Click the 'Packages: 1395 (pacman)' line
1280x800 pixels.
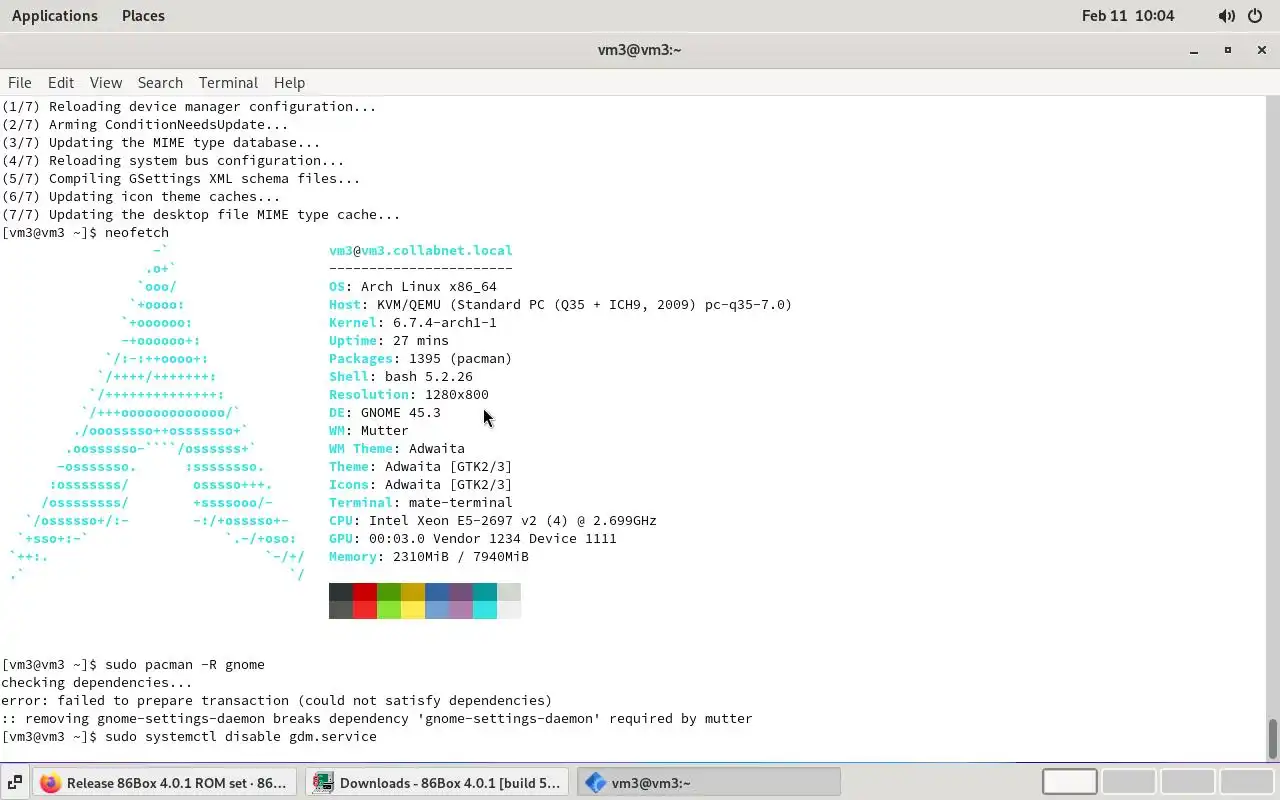(x=420, y=359)
